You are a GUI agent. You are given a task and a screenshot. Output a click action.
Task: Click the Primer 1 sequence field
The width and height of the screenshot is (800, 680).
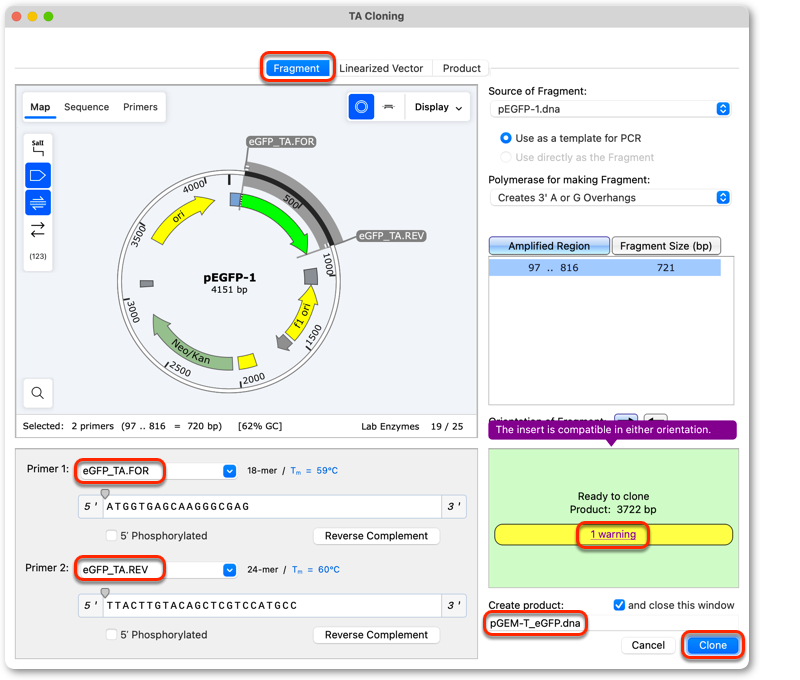click(272, 507)
